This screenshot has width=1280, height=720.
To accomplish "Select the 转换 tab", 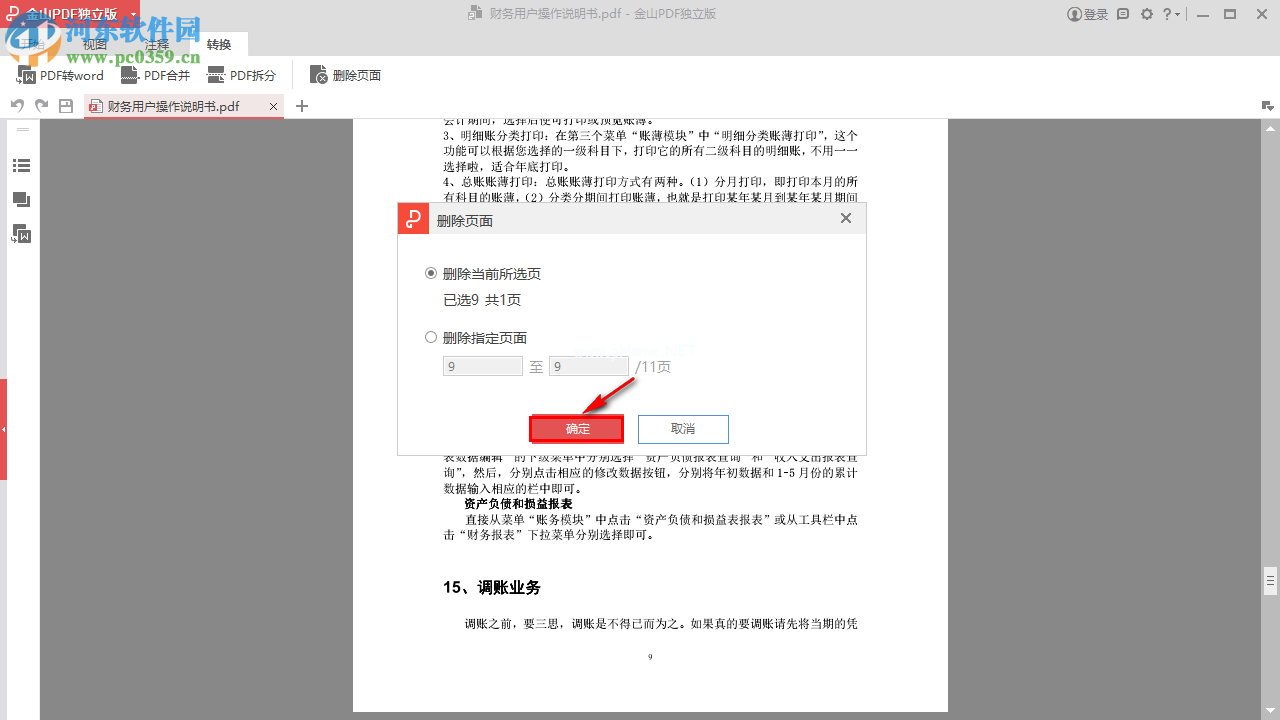I will tap(219, 44).
